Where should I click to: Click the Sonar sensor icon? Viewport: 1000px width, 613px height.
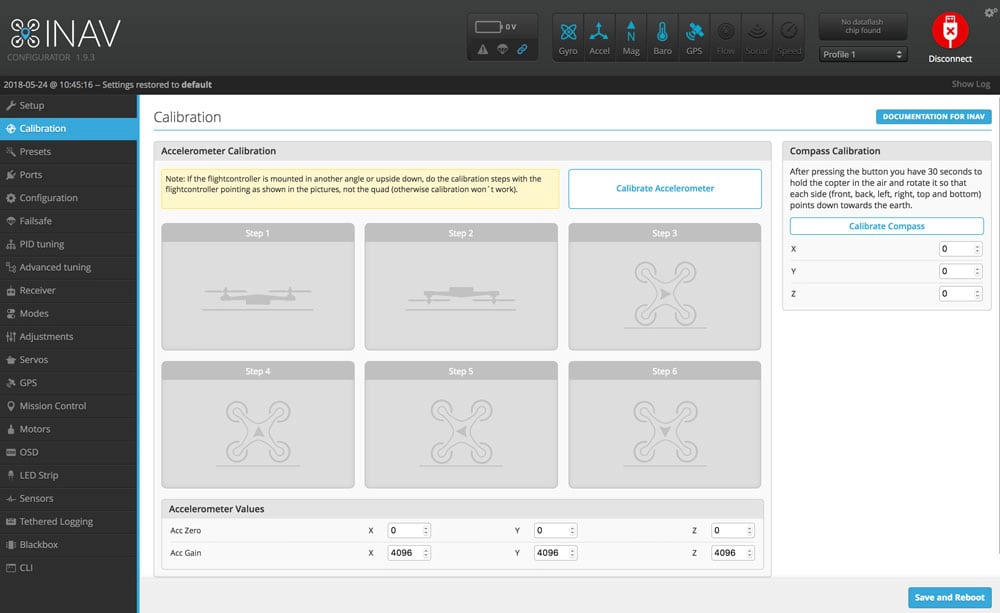757,38
